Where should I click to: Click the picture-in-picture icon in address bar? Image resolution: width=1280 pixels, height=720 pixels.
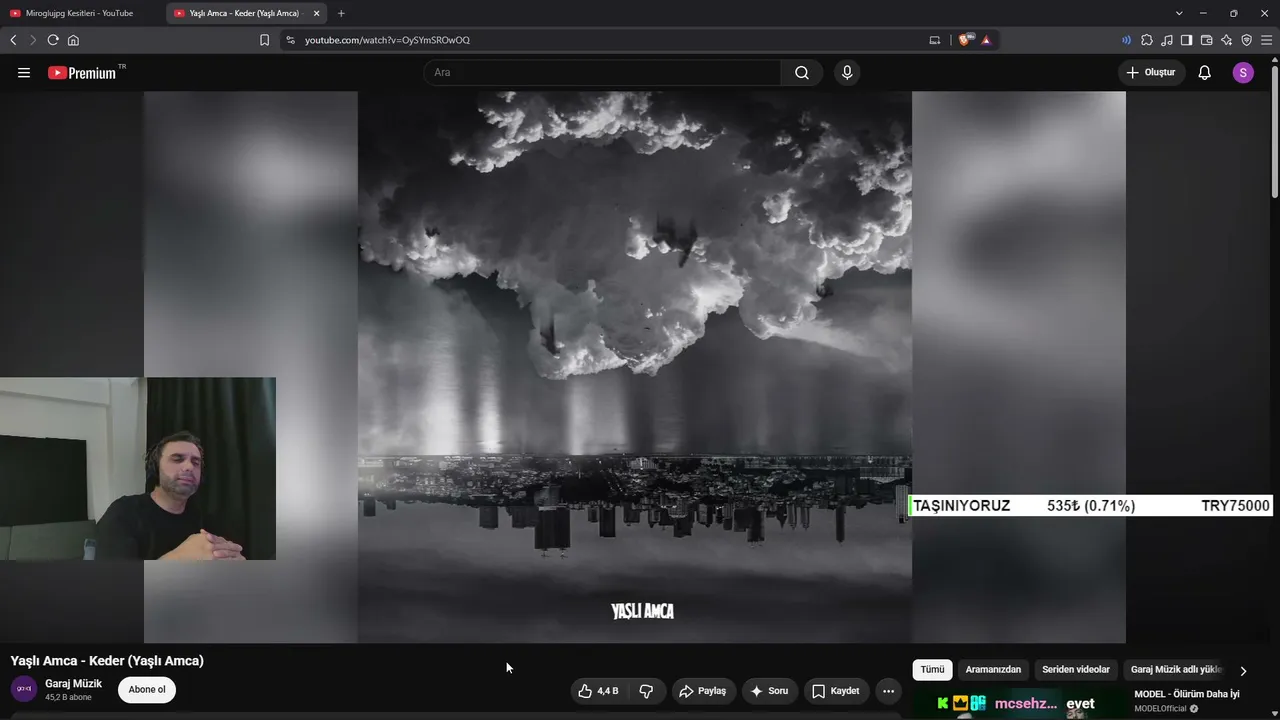[x=935, y=40]
